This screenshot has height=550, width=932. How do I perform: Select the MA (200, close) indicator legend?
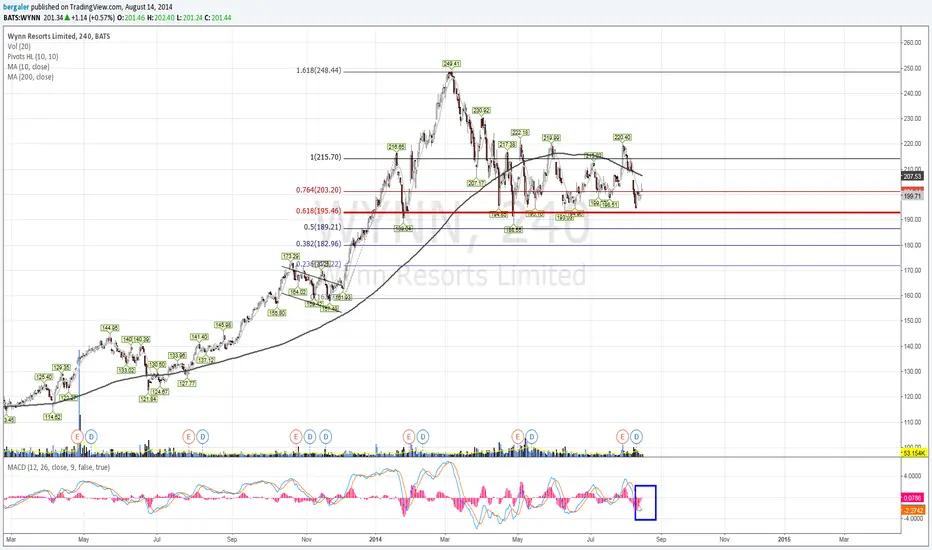tap(30, 77)
